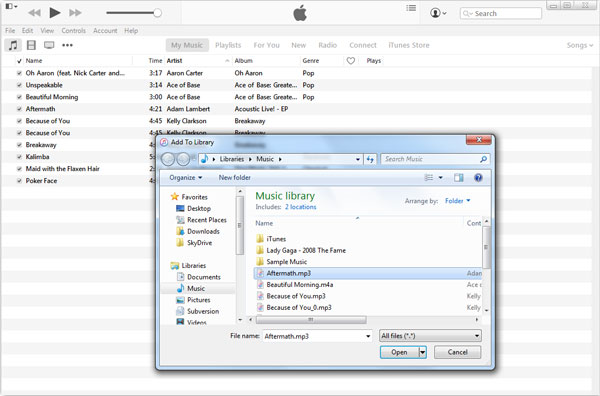
Task: Uncheck the Poker Face song checkbox
Action: pos(19,181)
